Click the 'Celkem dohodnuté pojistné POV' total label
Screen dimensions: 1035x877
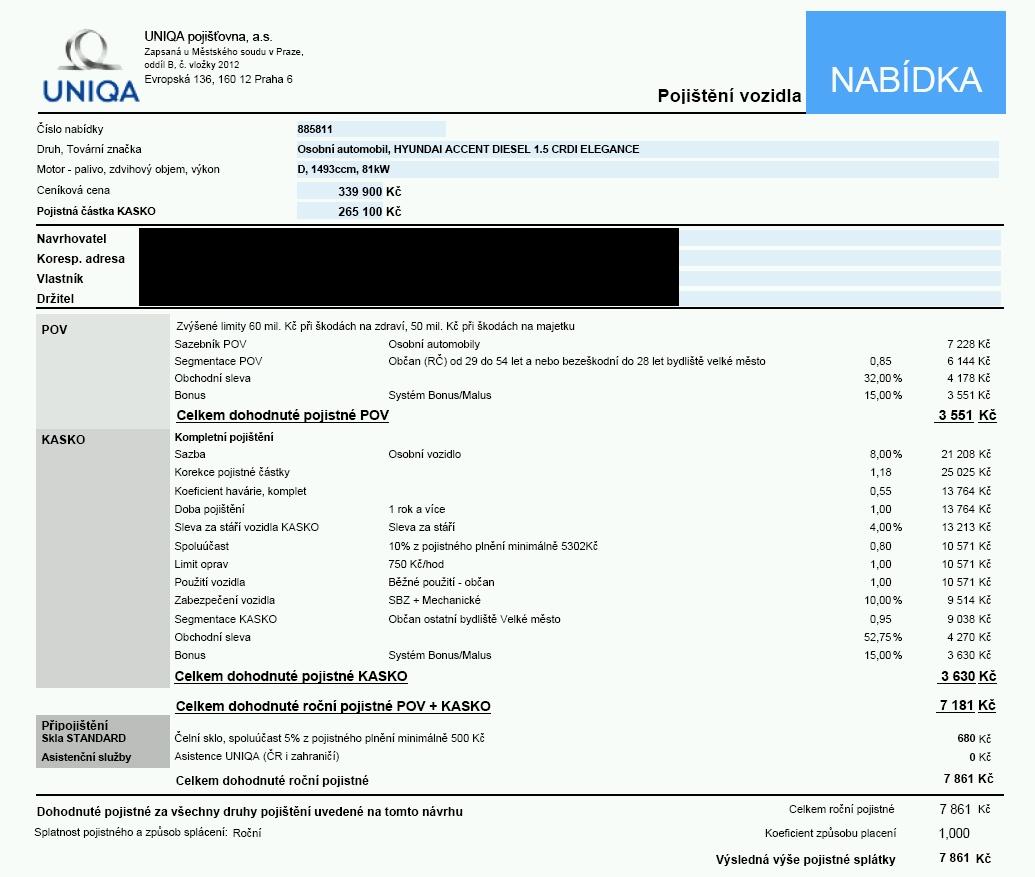pos(283,416)
